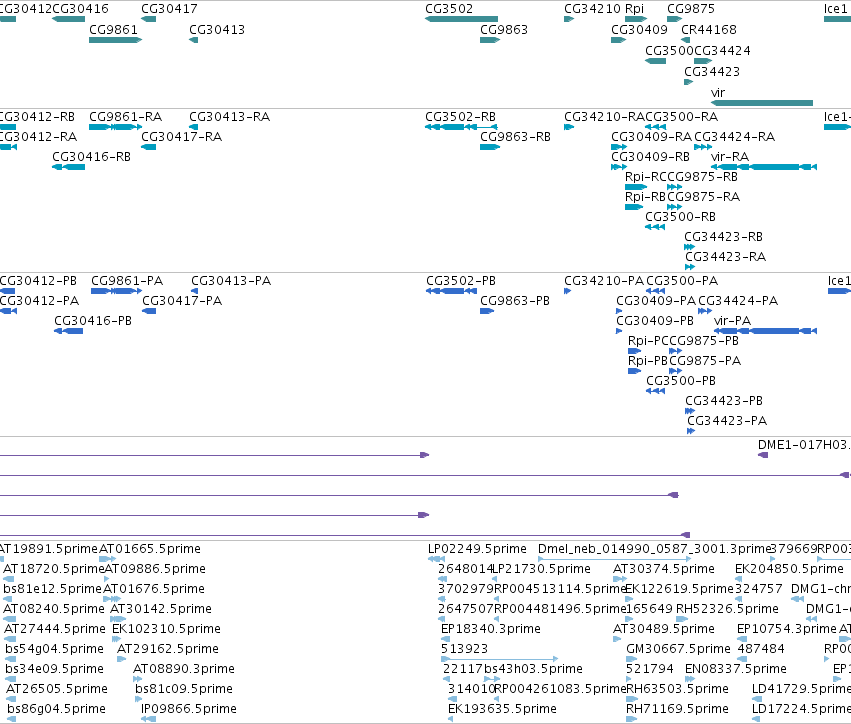
Task: Select transcript CG30409-RB label
Action: [650, 156]
